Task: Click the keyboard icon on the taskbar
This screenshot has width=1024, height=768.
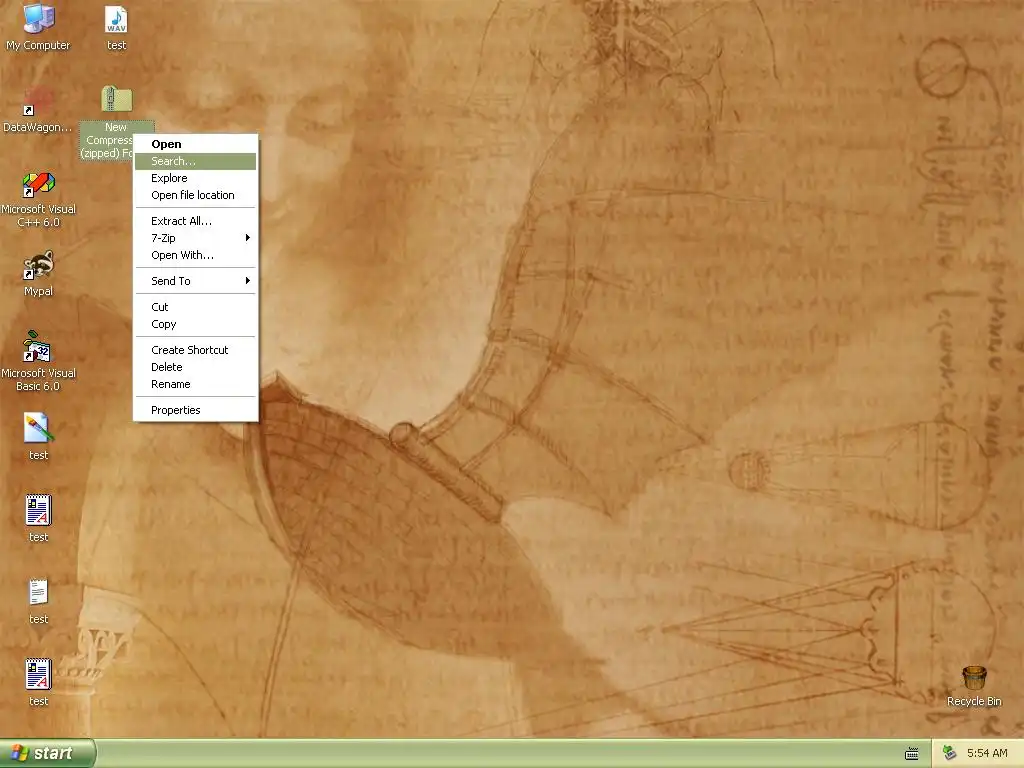Action: coord(912,754)
